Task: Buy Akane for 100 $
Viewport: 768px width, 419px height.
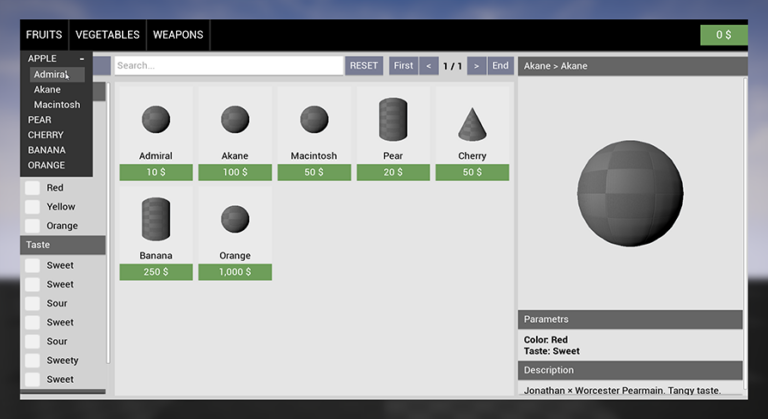Action: point(235,173)
